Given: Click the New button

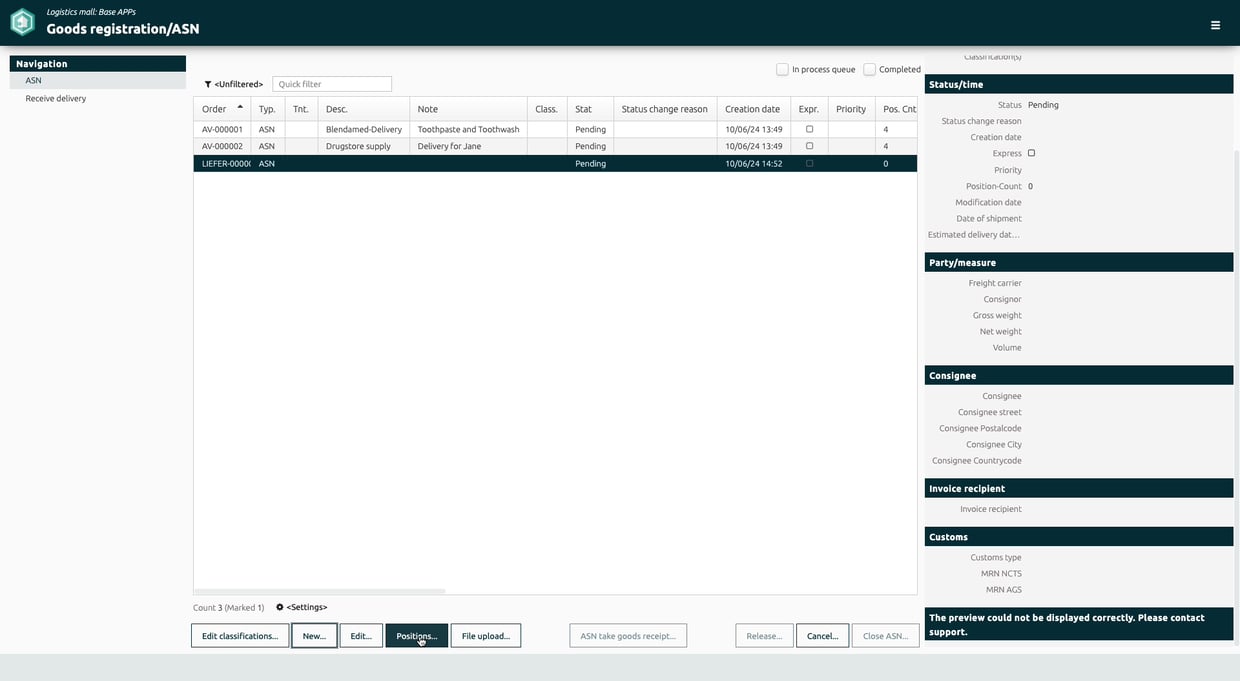Looking at the screenshot, I should pyautogui.click(x=314, y=636).
